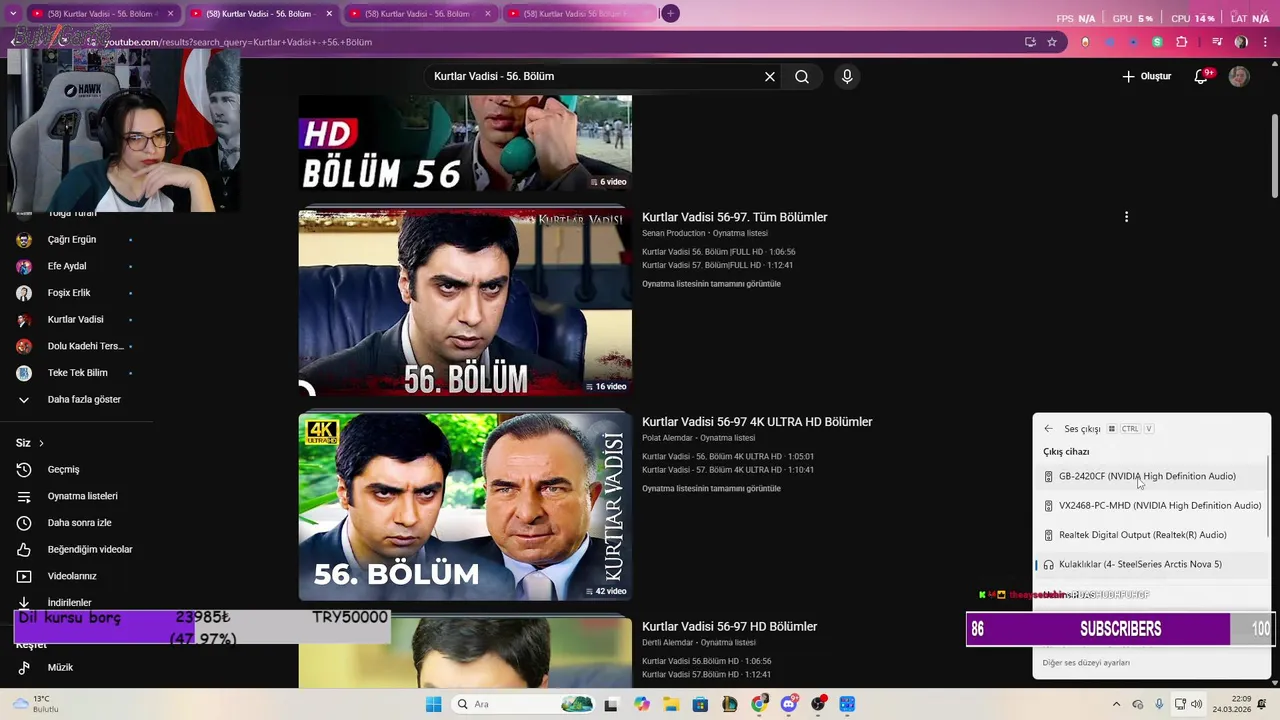Open Foşix Erlik subscription channel

tap(68, 293)
